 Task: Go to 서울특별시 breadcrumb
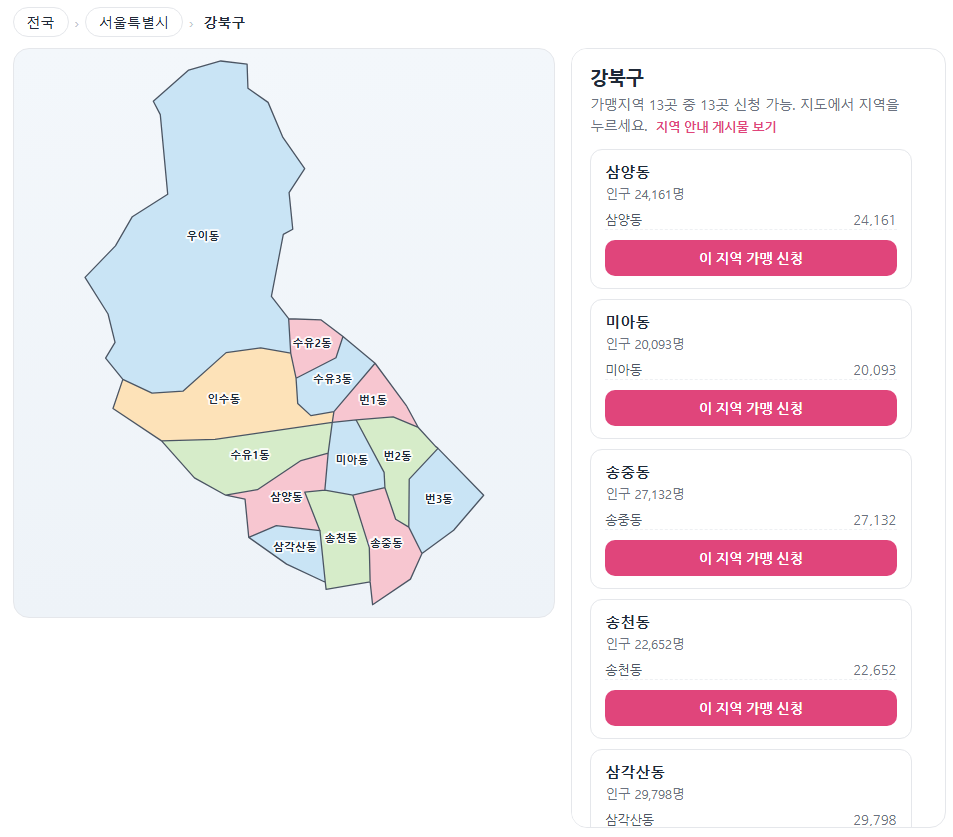tap(134, 22)
